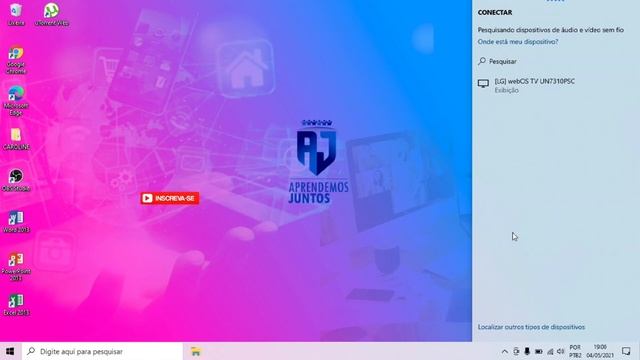Open 'Localizar outros tipos de dispositivos' link

click(531, 327)
